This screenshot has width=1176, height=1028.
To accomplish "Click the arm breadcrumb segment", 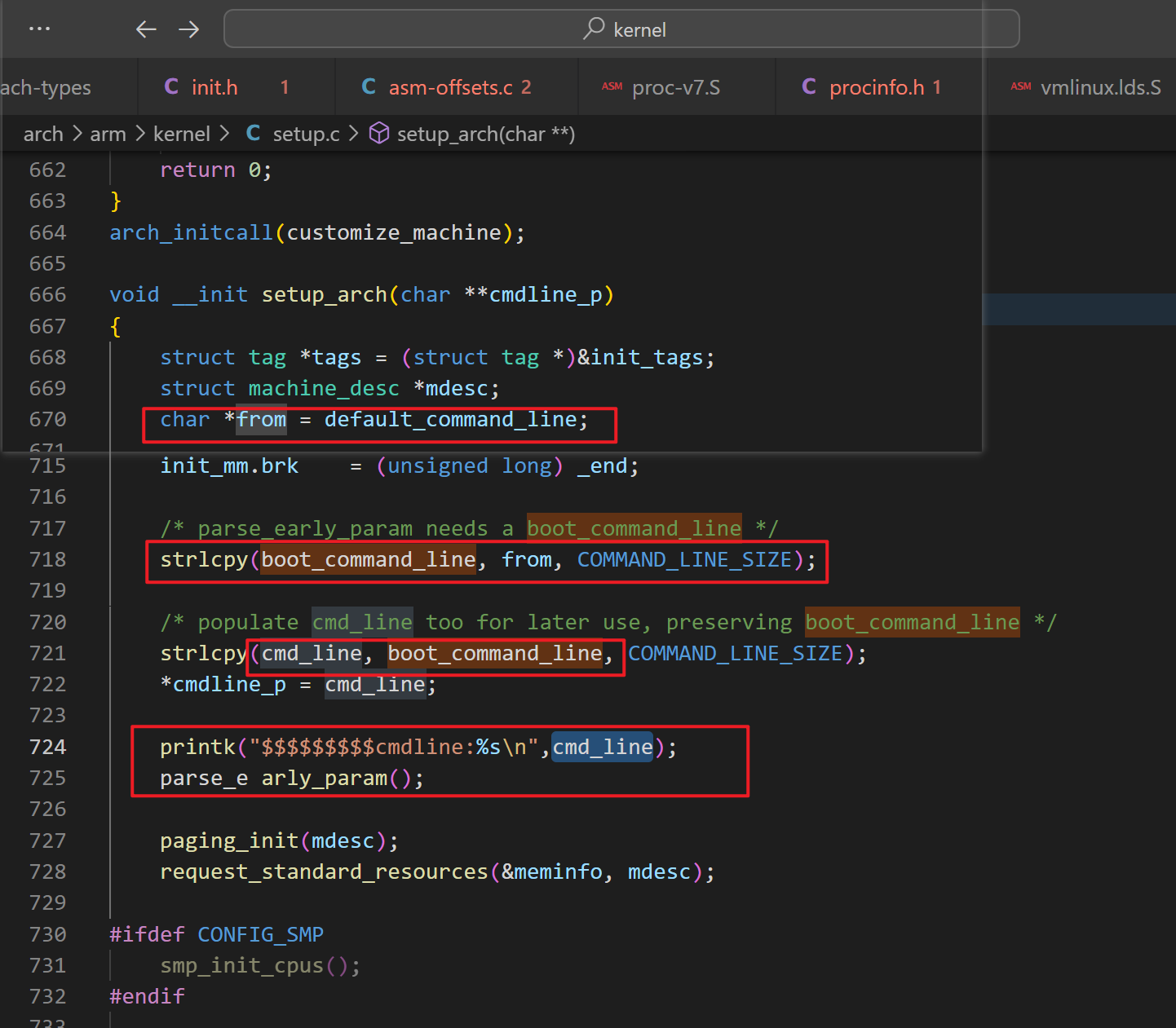I will 108,134.
